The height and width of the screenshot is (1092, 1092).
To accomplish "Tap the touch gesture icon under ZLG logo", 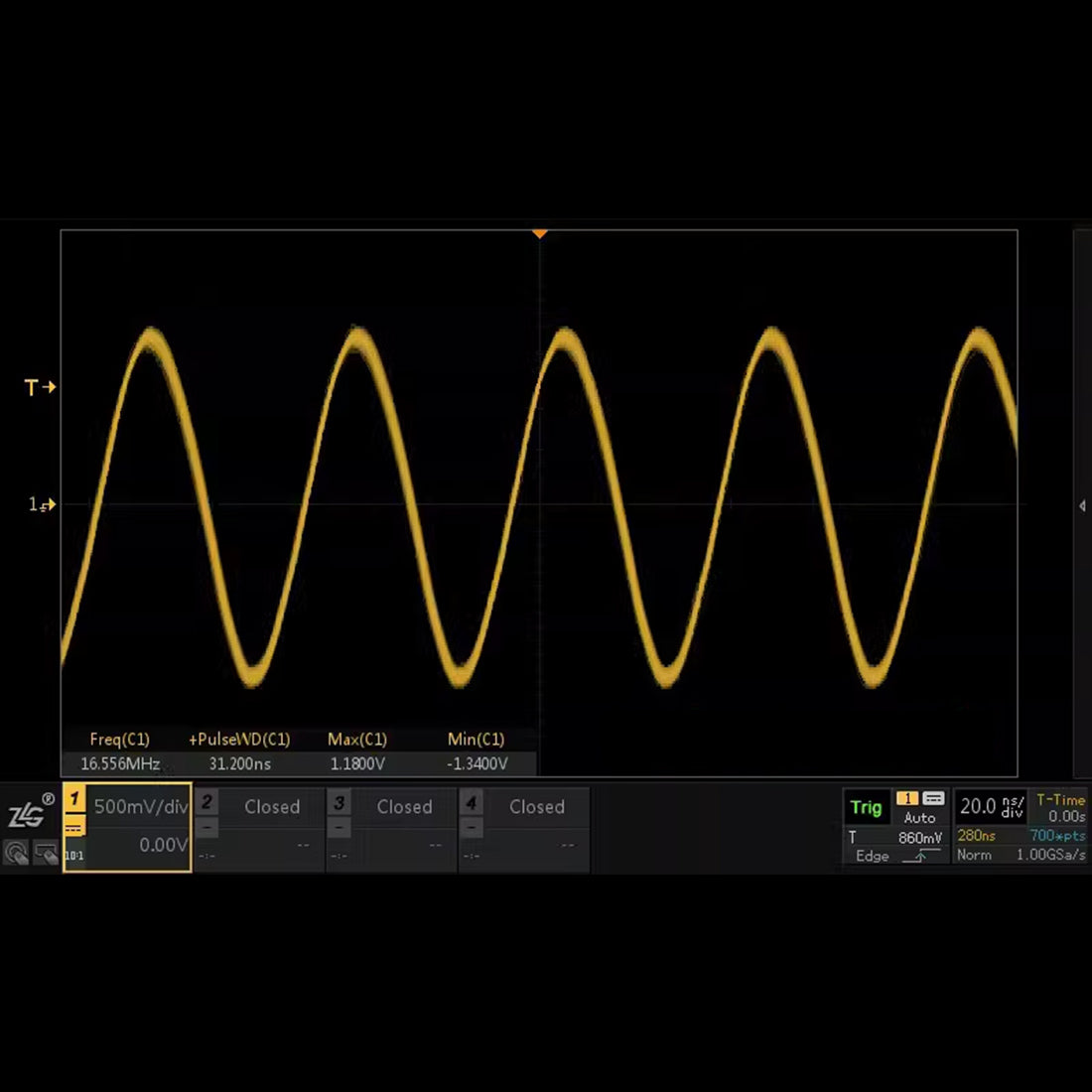I will (x=16, y=853).
